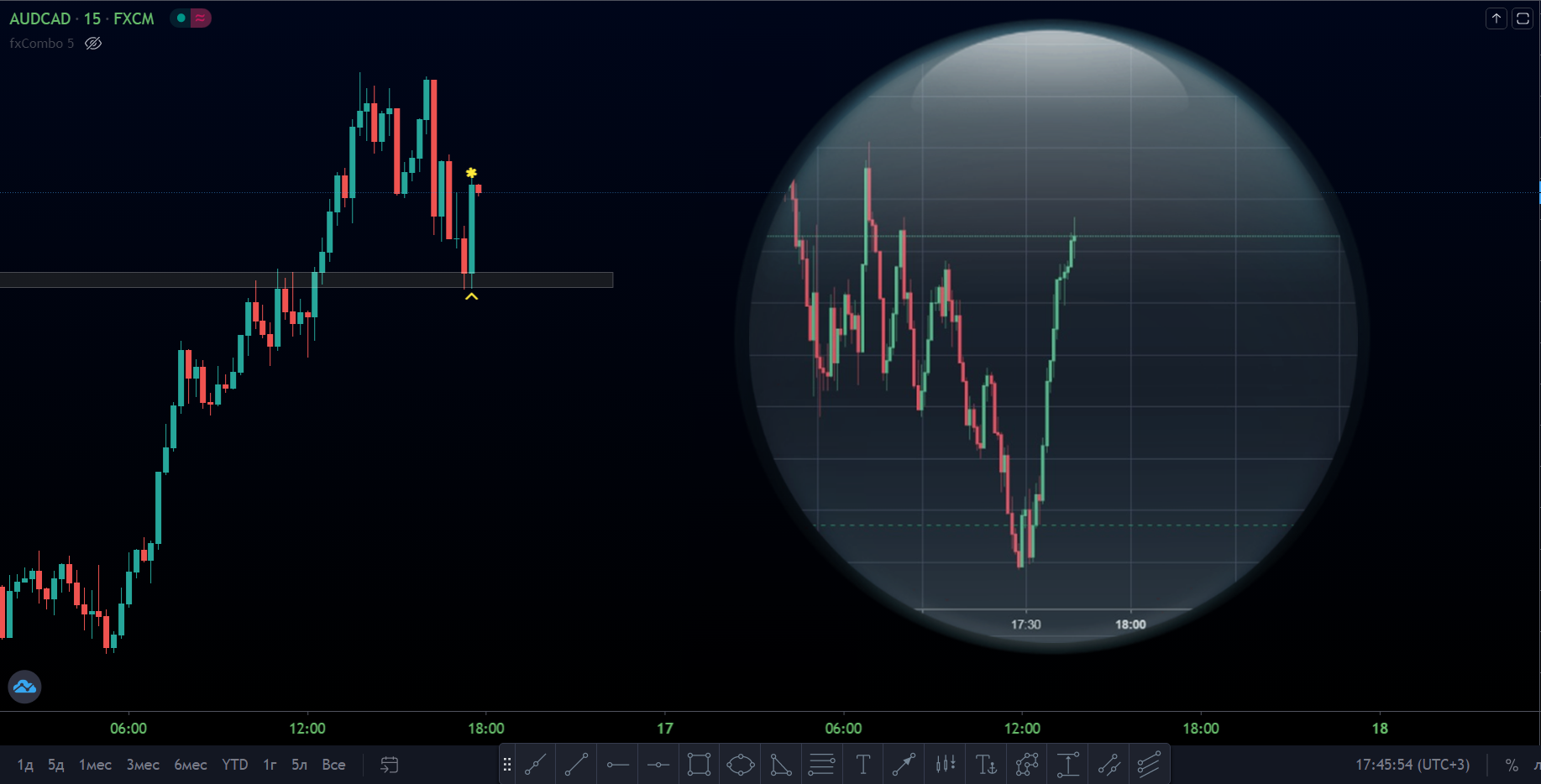
Task: Select the text (T) tool
Action: click(862, 765)
